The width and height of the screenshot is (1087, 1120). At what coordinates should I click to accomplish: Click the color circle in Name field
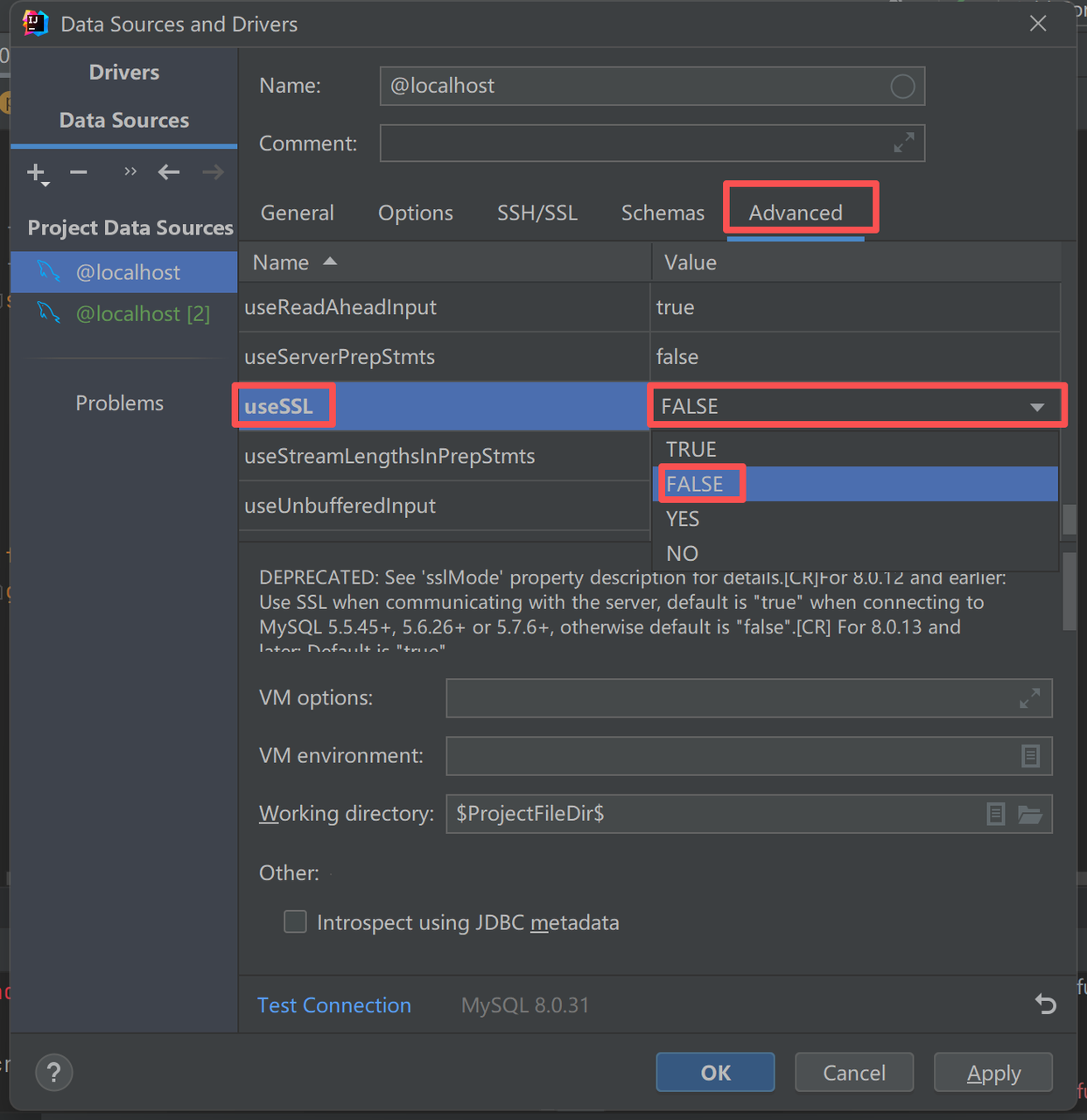pyautogui.click(x=902, y=86)
